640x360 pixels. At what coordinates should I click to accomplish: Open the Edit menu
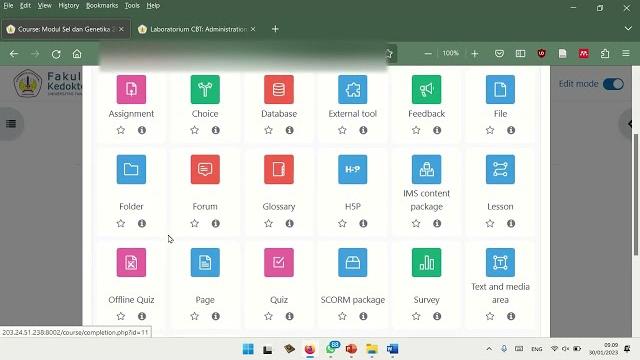(25, 6)
